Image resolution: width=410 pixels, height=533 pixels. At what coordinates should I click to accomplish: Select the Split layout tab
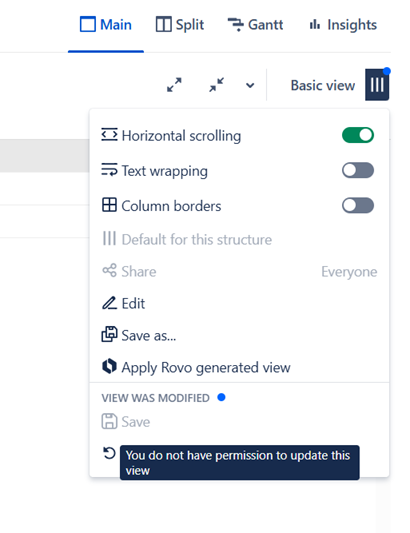[x=180, y=25]
